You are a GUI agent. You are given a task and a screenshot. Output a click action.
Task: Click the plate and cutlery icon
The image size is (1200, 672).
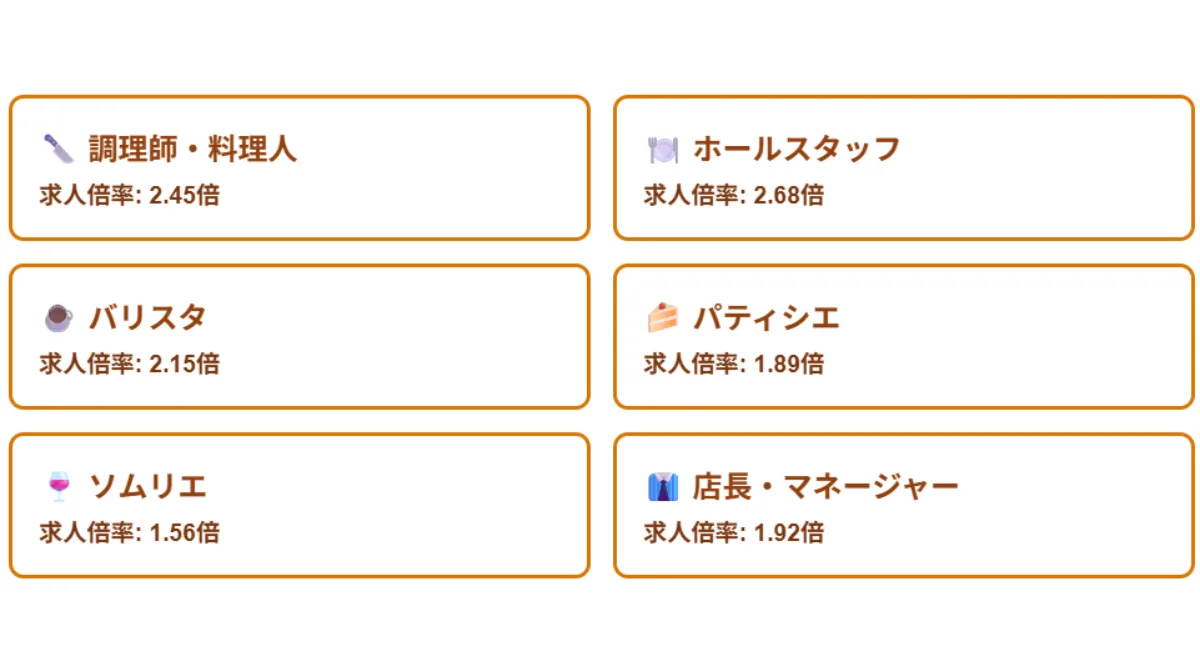click(x=663, y=149)
